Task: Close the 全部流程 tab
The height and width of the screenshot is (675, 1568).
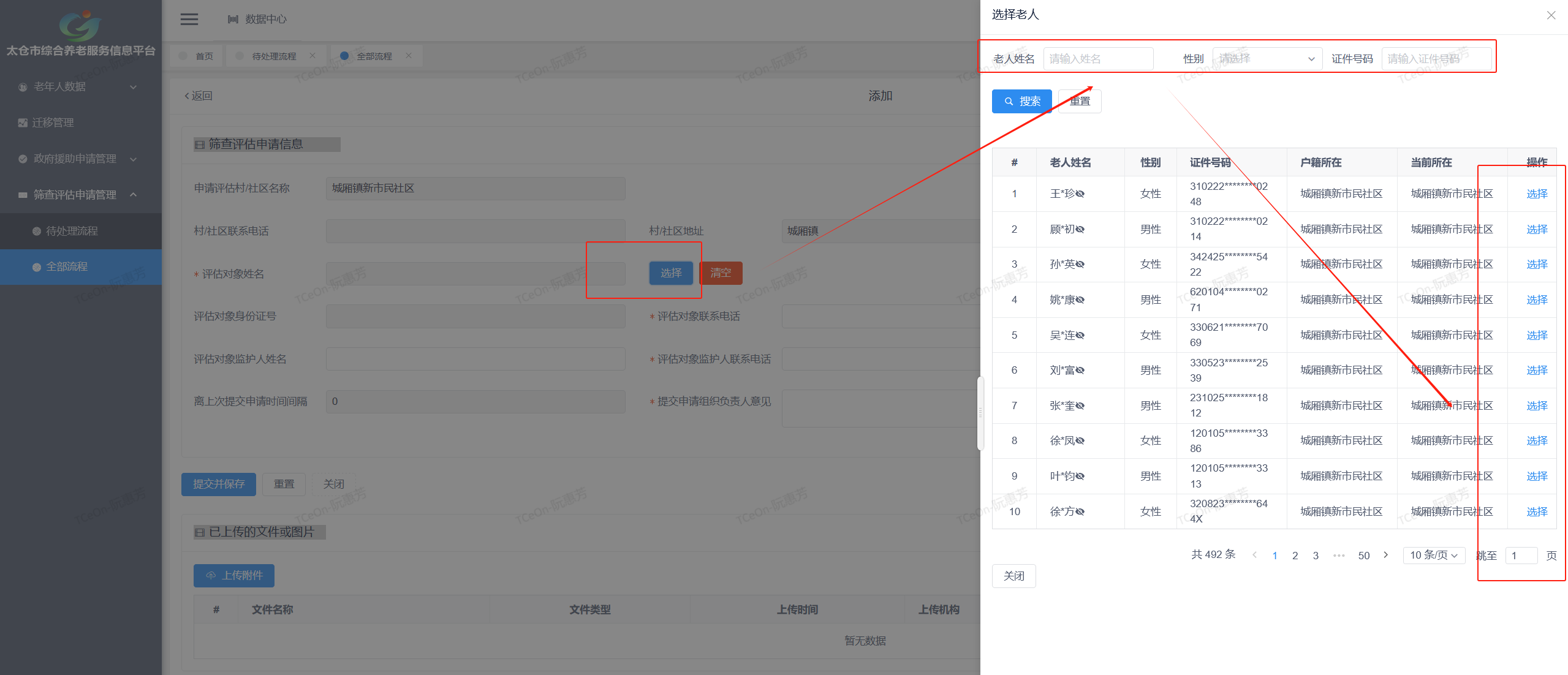Action: click(409, 56)
